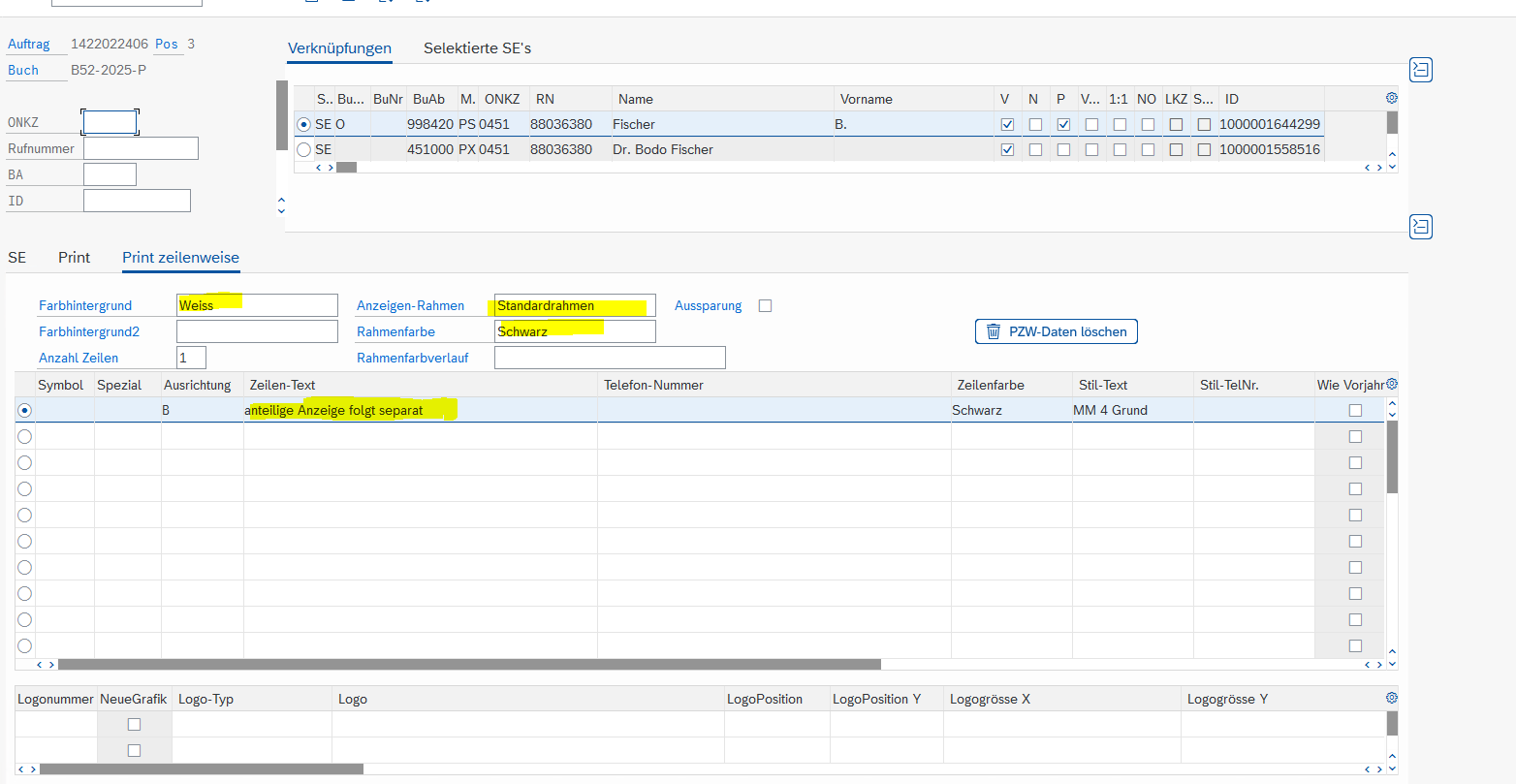This screenshot has width=1516, height=784.
Task: Switch to the SE tab
Action: click(17, 257)
